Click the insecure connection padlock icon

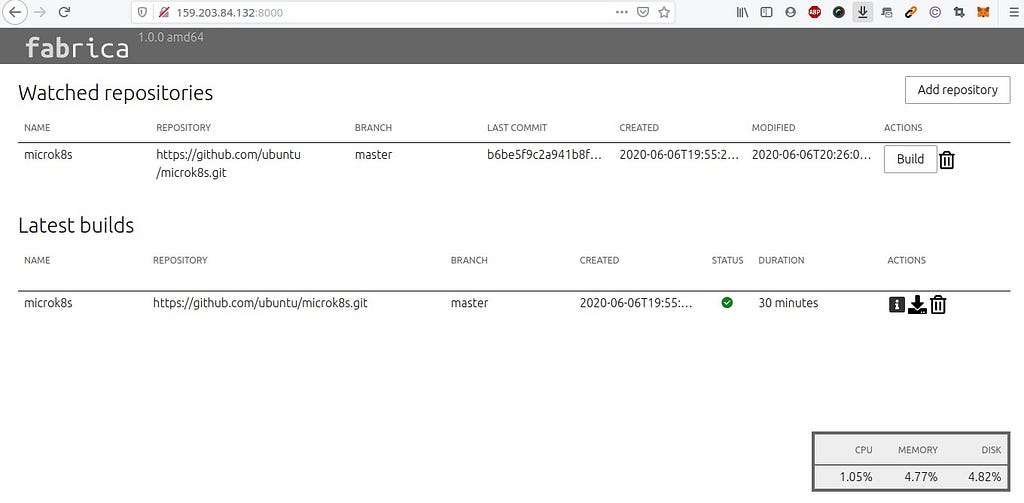[164, 12]
